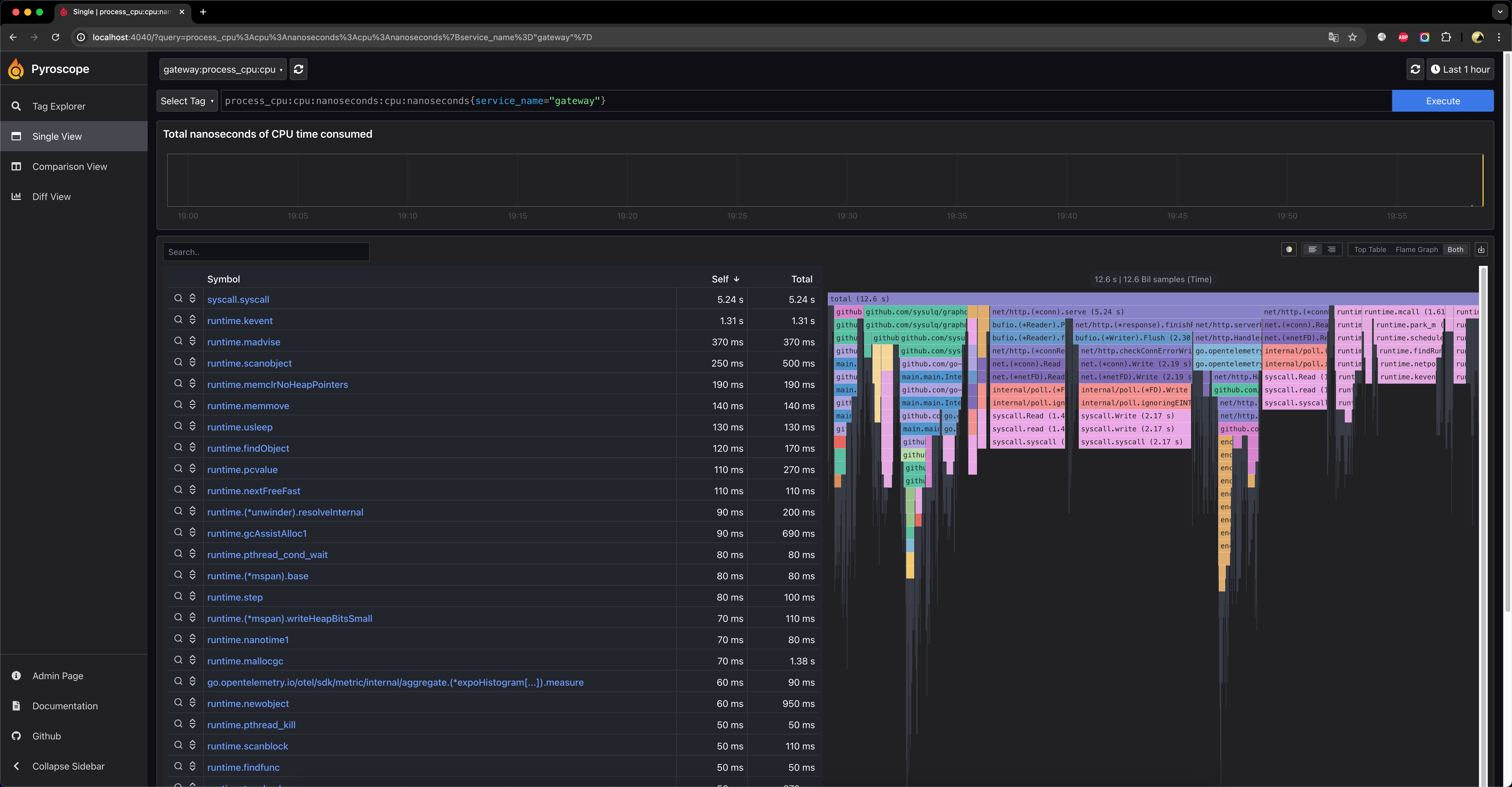The width and height of the screenshot is (1512, 787).
Task: Open Tag Explorer from the sidebar
Action: [59, 106]
